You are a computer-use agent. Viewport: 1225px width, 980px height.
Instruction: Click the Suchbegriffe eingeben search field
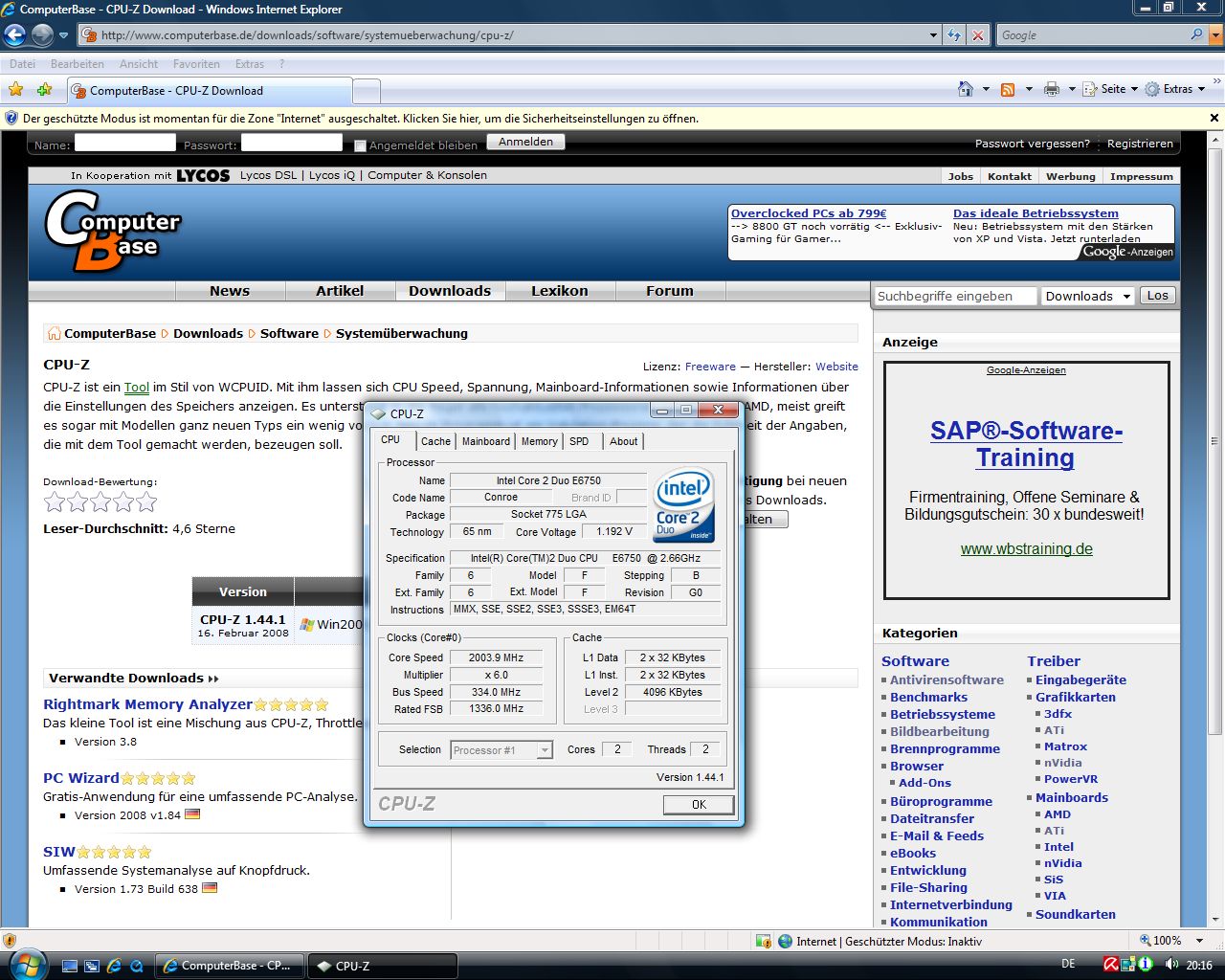[x=955, y=296]
